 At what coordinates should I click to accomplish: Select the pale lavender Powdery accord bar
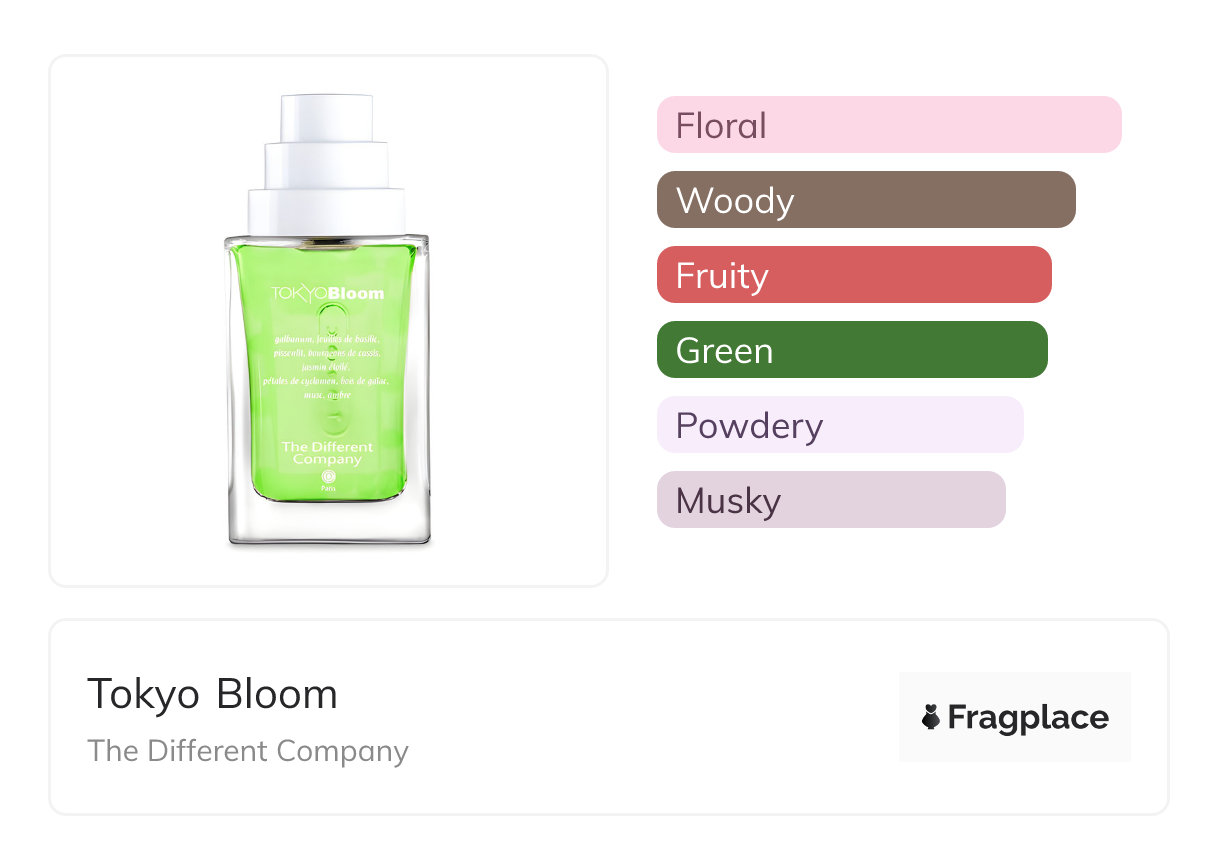pos(840,425)
